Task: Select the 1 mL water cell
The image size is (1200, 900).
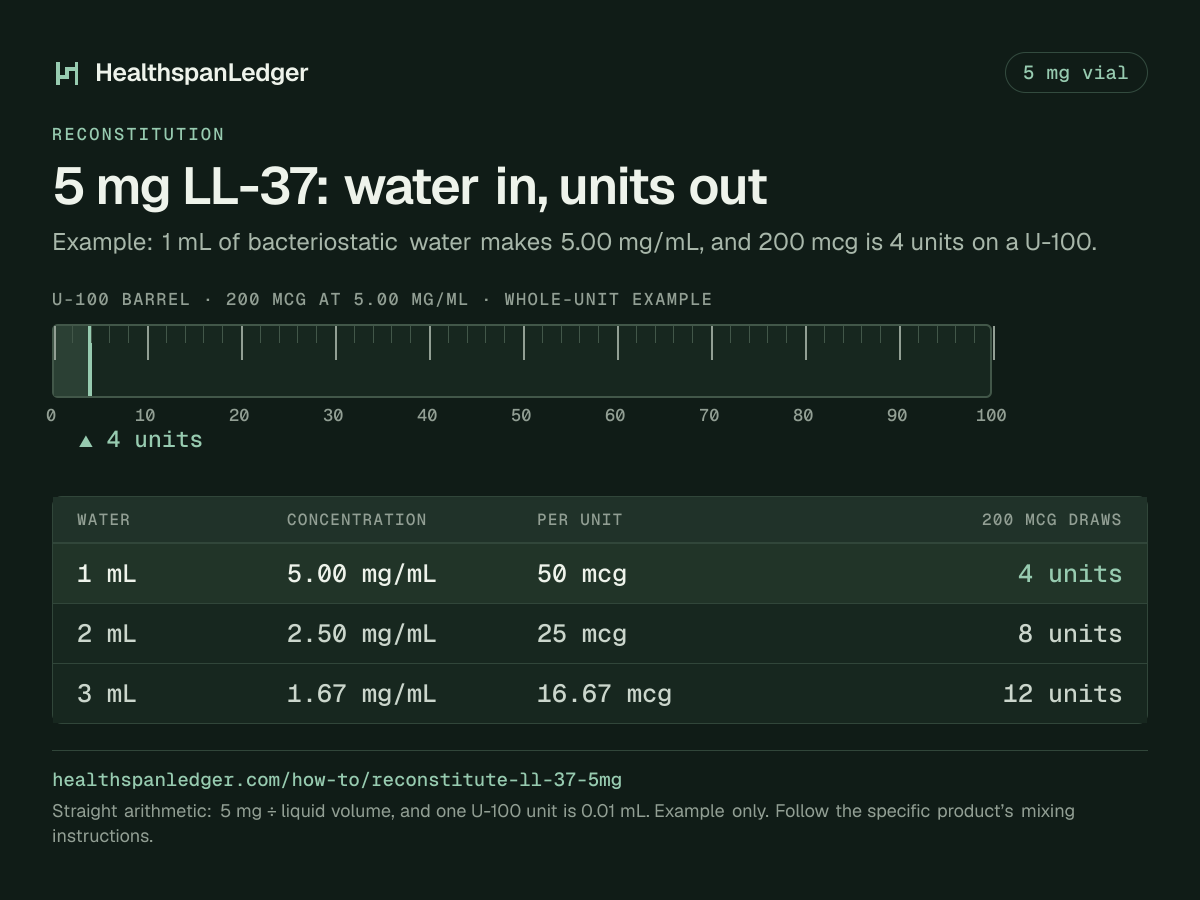Action: pos(107,574)
